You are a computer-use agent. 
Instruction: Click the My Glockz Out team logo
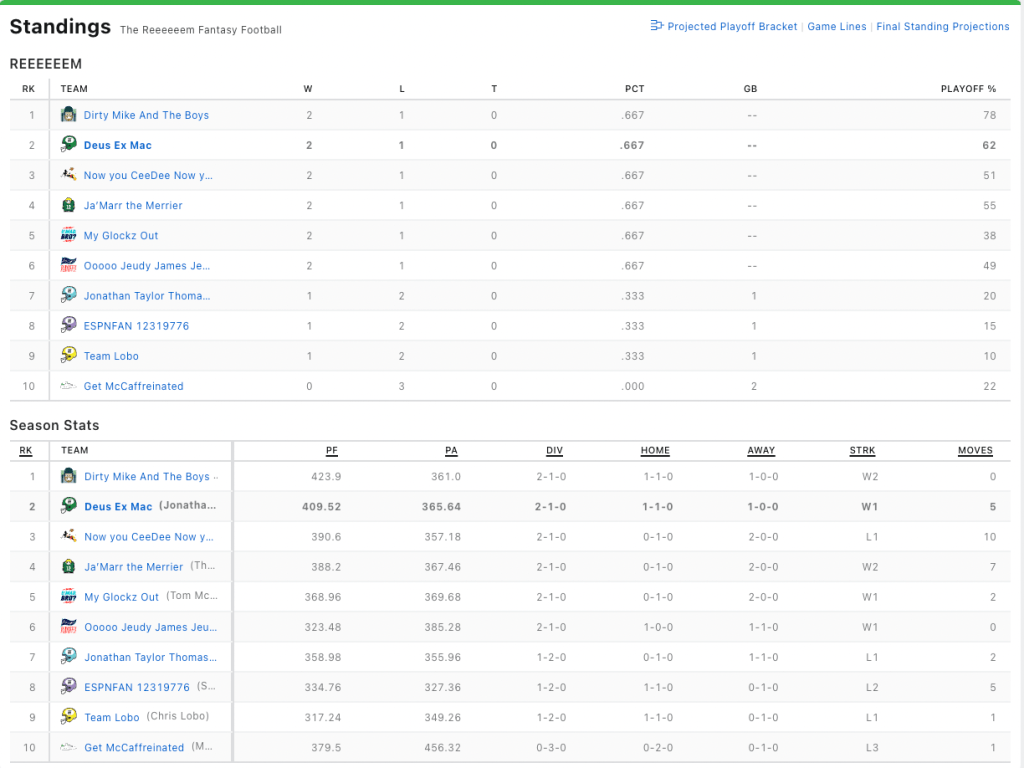(x=68, y=235)
